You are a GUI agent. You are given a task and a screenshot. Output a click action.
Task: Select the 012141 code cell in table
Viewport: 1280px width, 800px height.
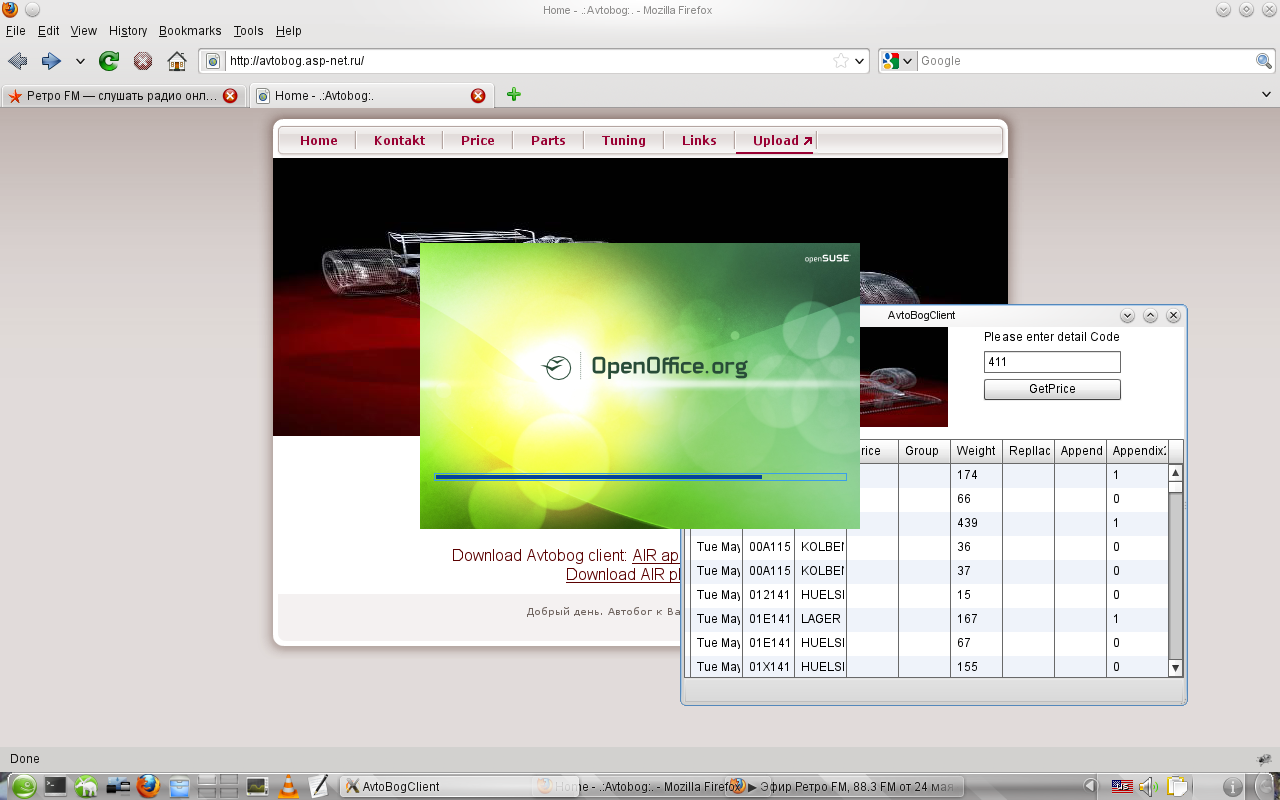pos(768,595)
